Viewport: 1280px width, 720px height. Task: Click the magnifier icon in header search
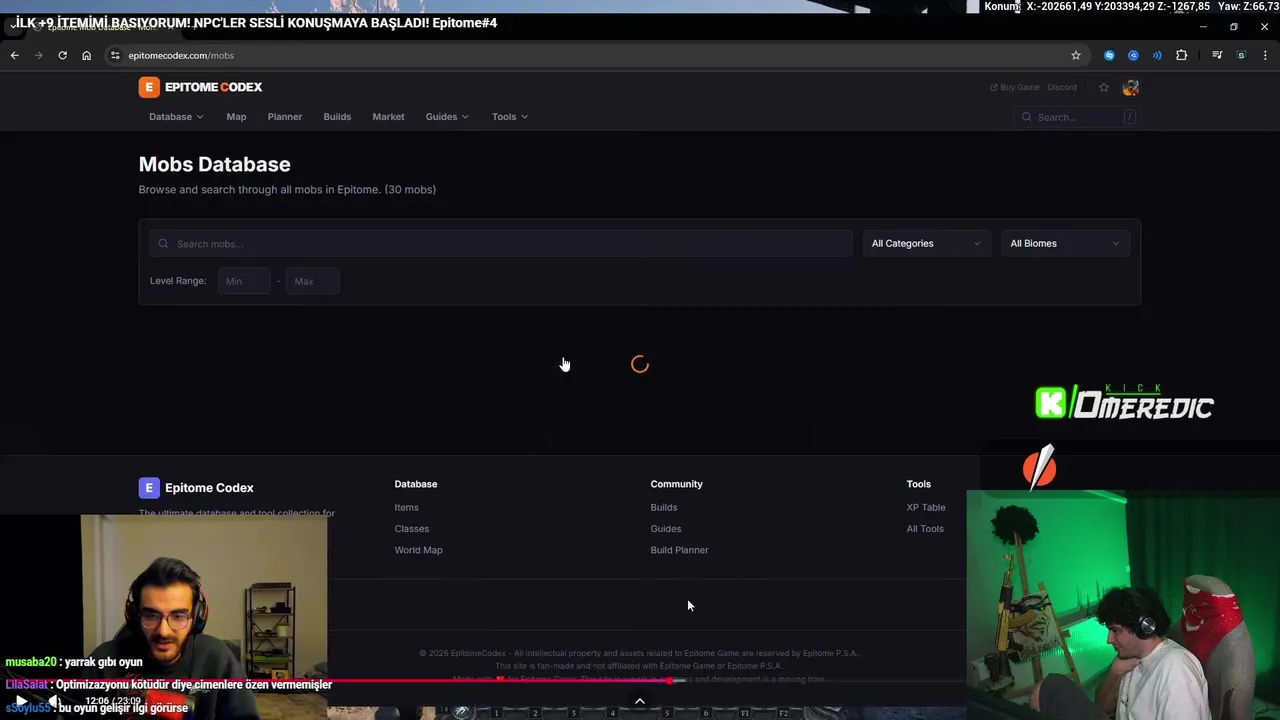1027,117
